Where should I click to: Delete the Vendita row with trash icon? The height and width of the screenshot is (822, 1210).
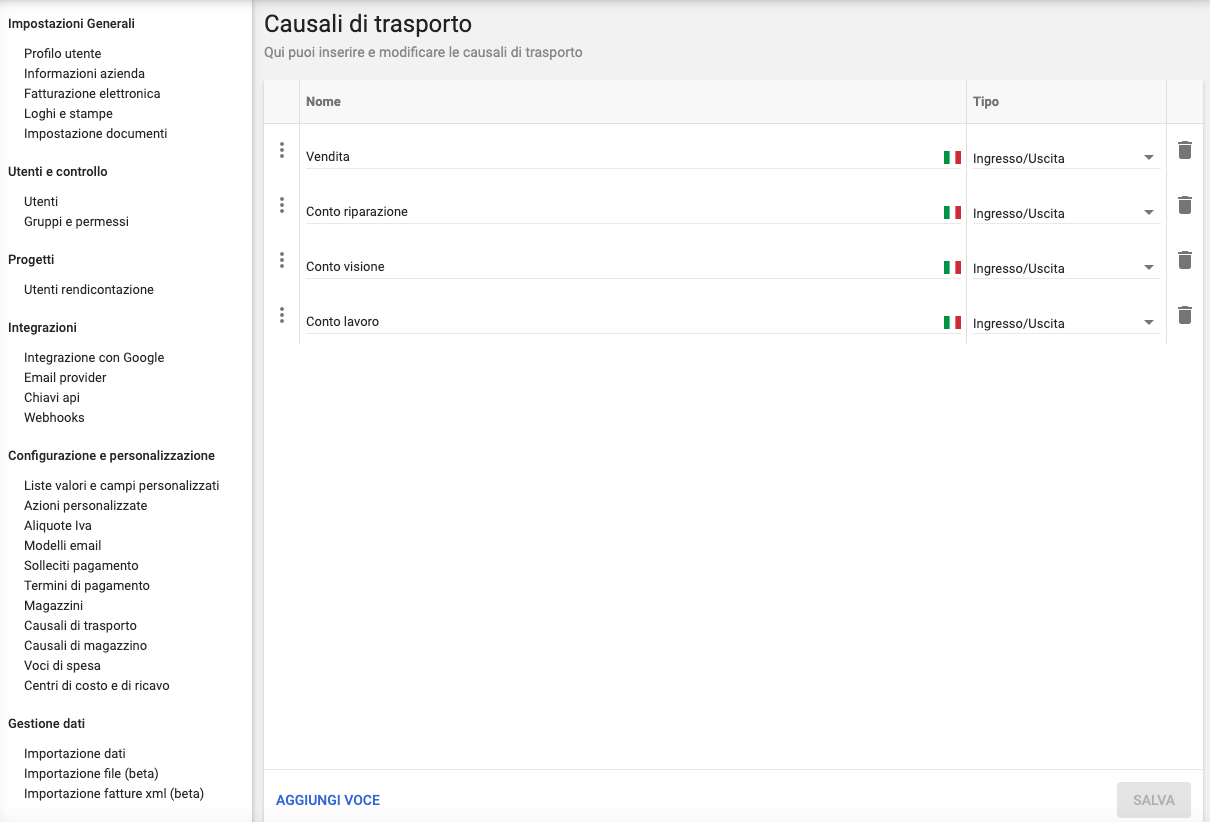point(1185,150)
